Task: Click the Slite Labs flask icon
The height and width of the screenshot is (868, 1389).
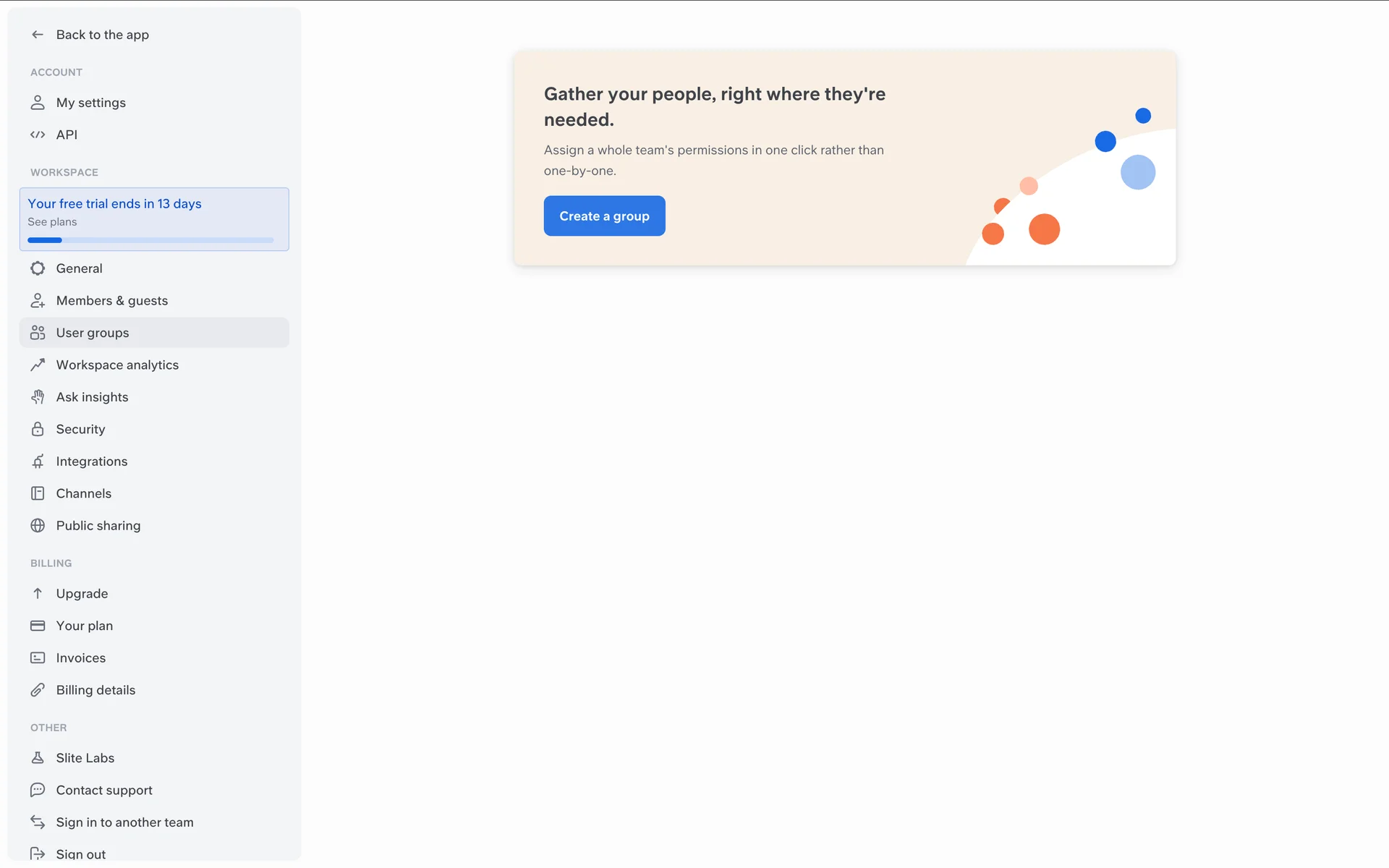Action: coord(38,758)
